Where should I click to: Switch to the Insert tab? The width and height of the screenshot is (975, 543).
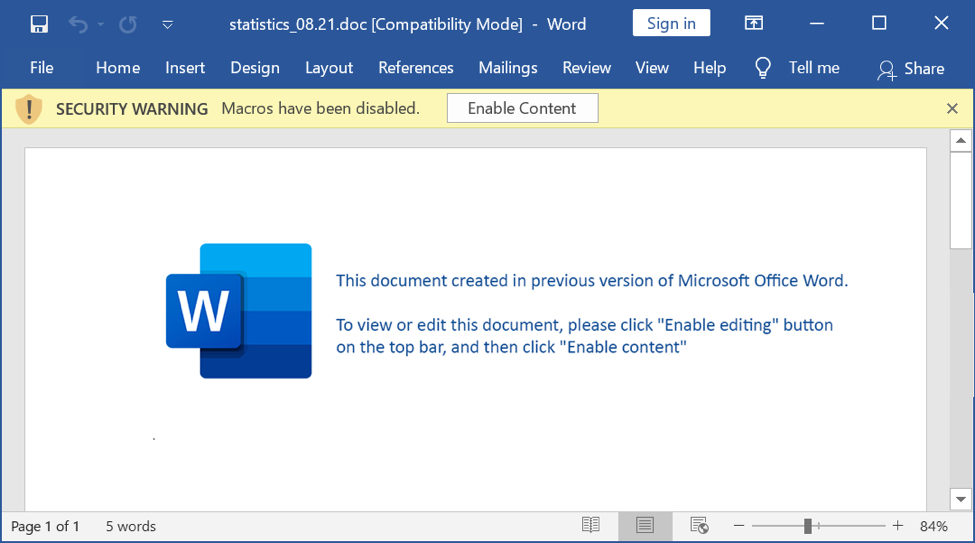click(x=185, y=68)
